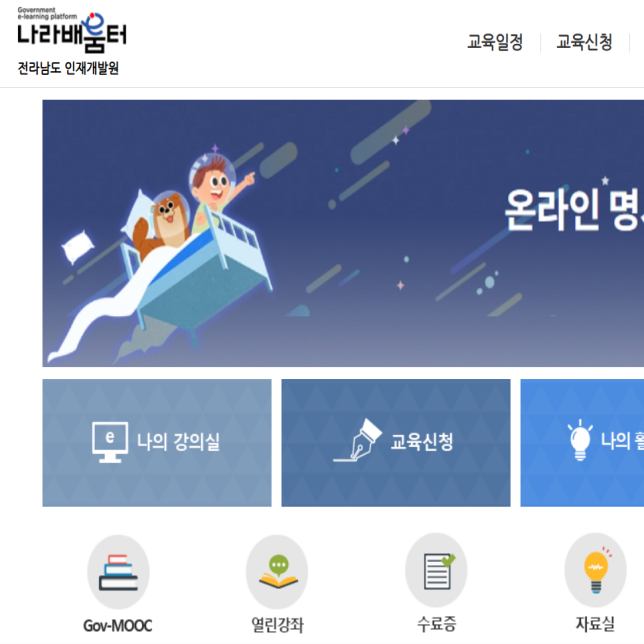Open the 교육일정 menu item
The image size is (644, 644).
click(495, 42)
